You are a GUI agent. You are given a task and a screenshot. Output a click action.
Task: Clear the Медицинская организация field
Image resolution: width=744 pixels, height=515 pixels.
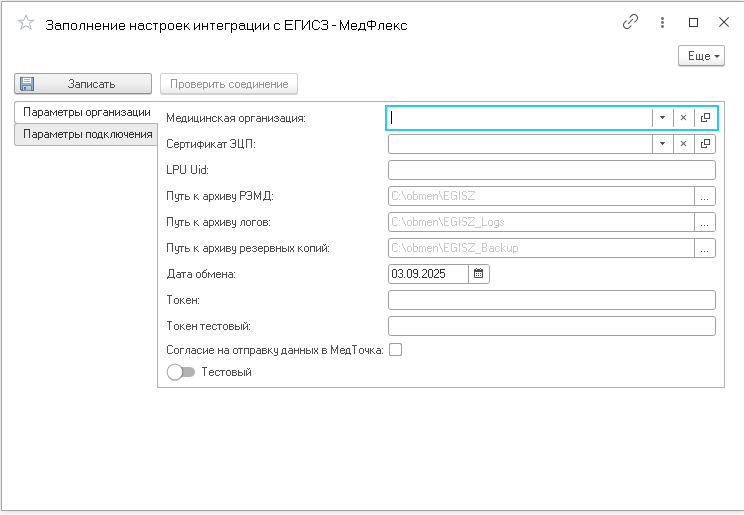click(x=684, y=118)
